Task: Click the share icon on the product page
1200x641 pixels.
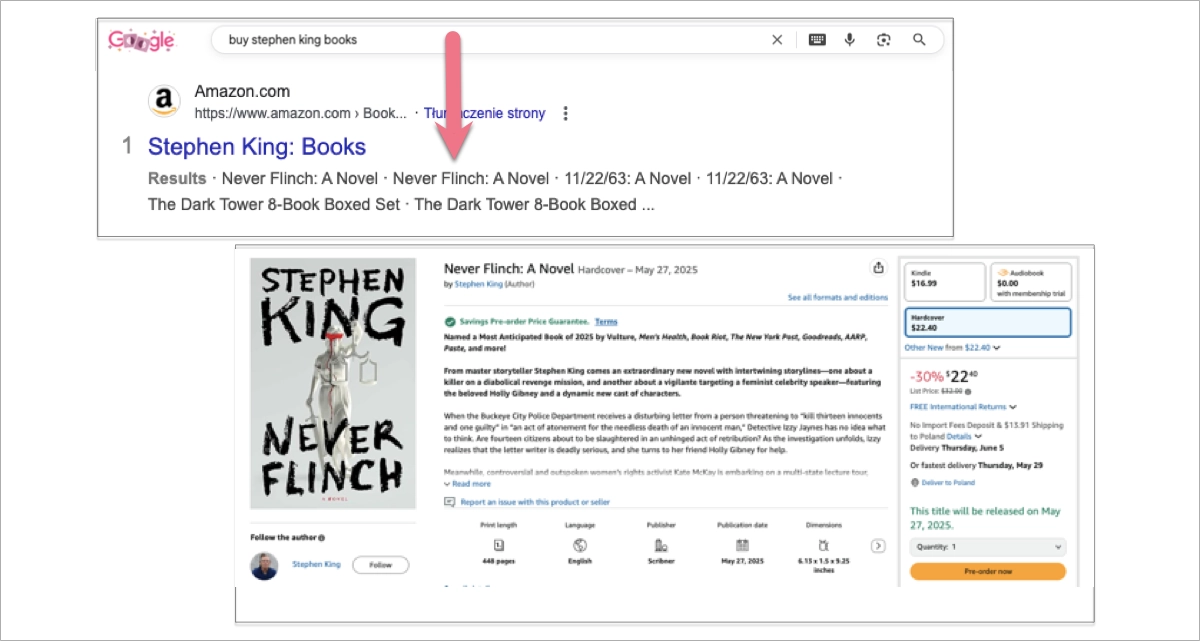Action: [879, 268]
